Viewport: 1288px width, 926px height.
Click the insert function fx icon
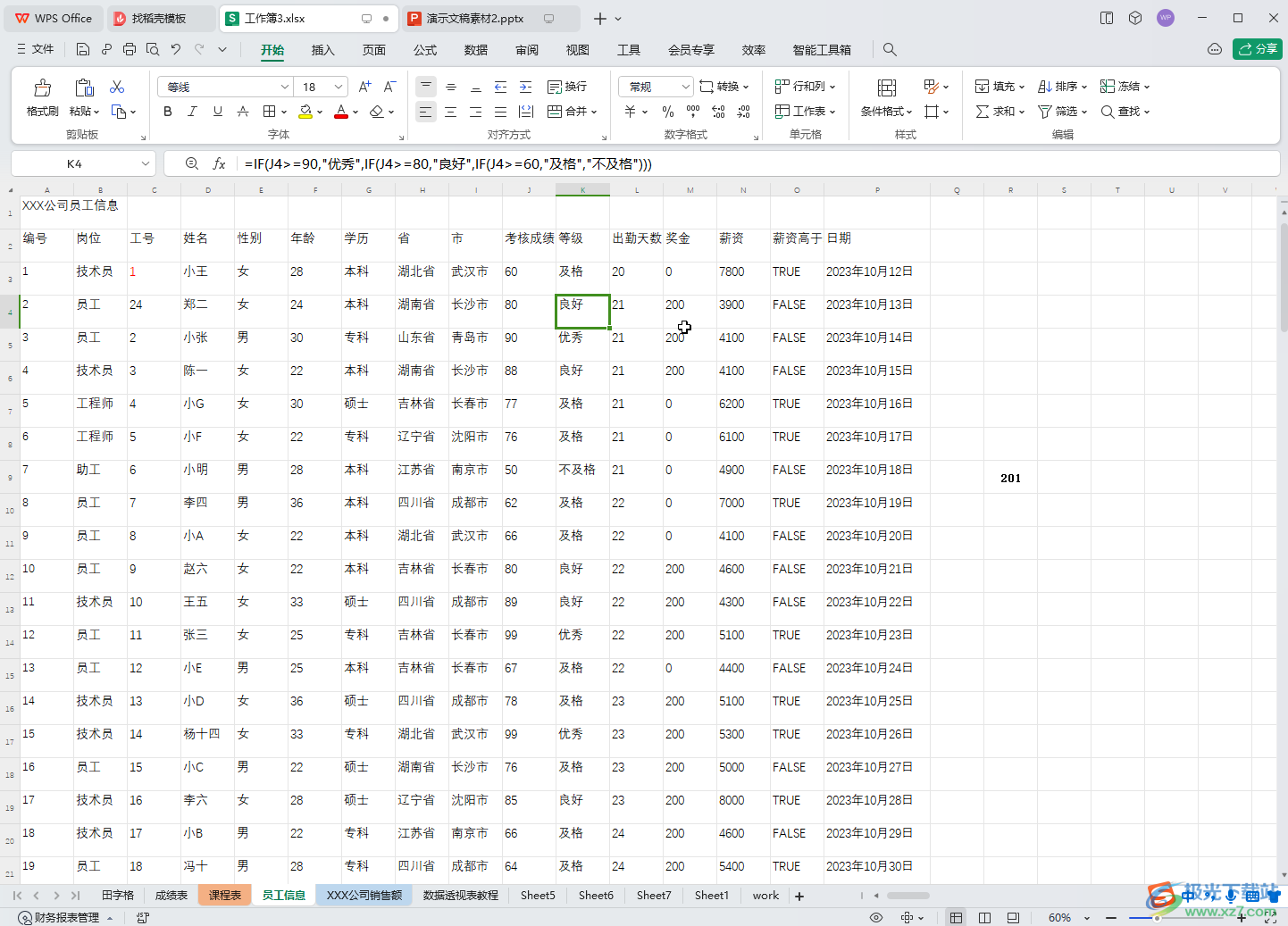coord(219,163)
